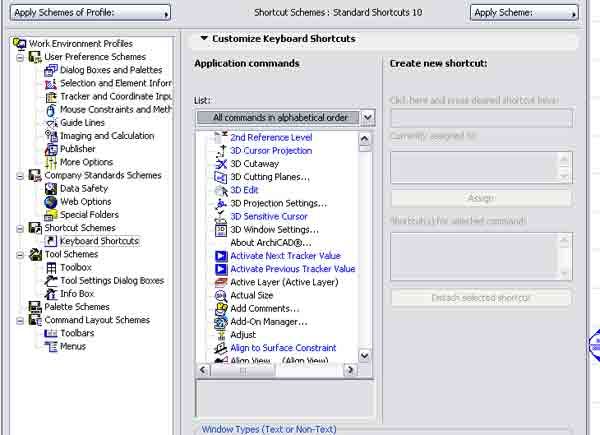The image size is (600, 435).
Task: Click the Work Environment Profiles icon
Action: click(x=19, y=44)
